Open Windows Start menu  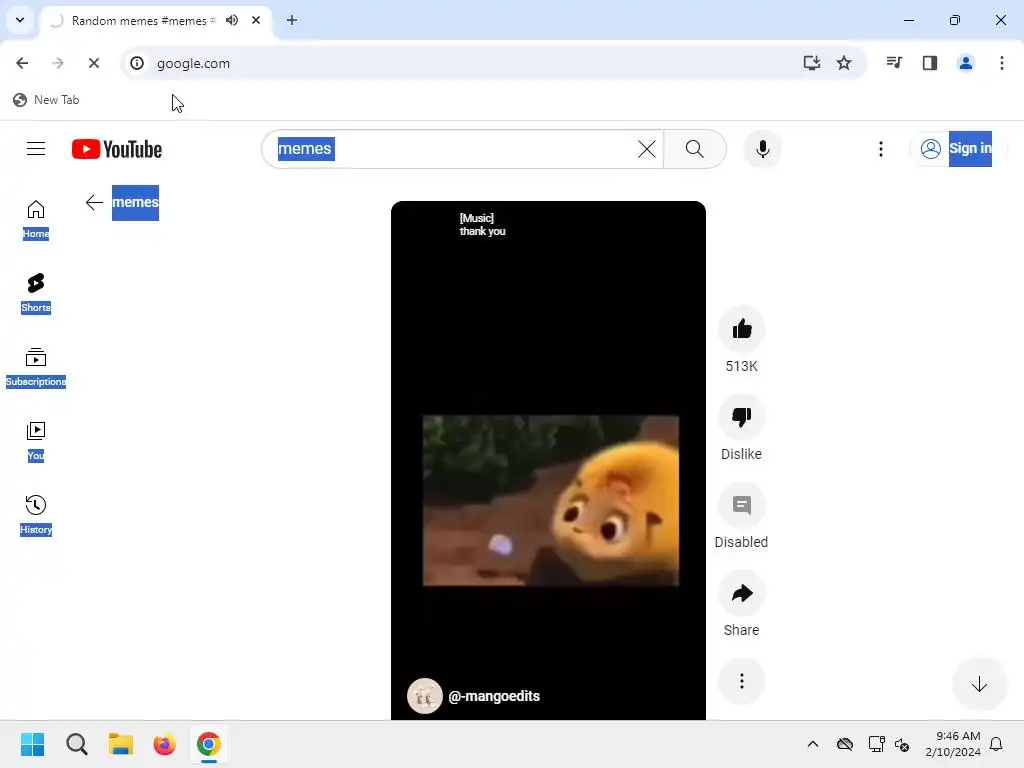point(33,744)
